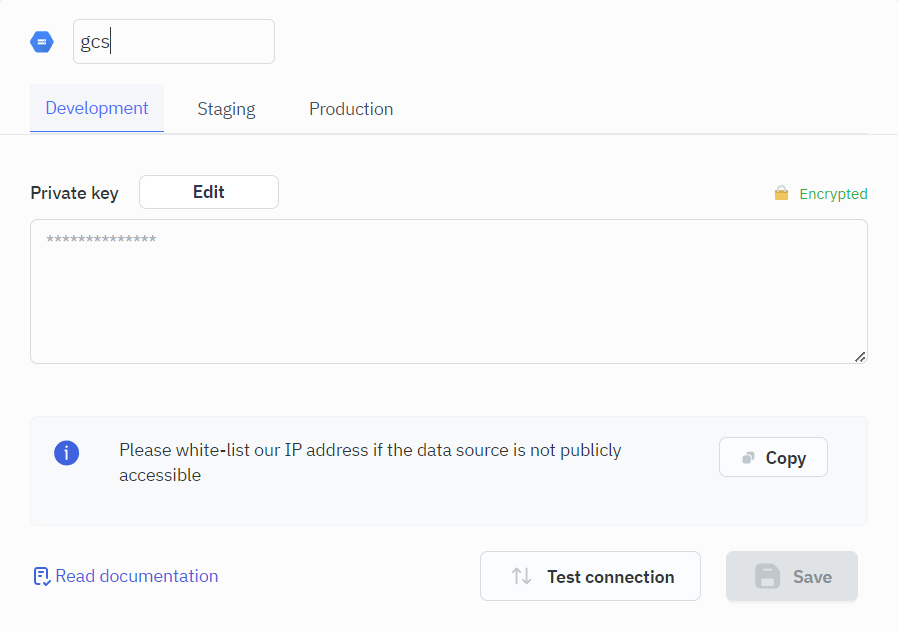Image resolution: width=898 pixels, height=631 pixels.
Task: Click the up-down arrows icon in Test connection
Action: coord(521,576)
